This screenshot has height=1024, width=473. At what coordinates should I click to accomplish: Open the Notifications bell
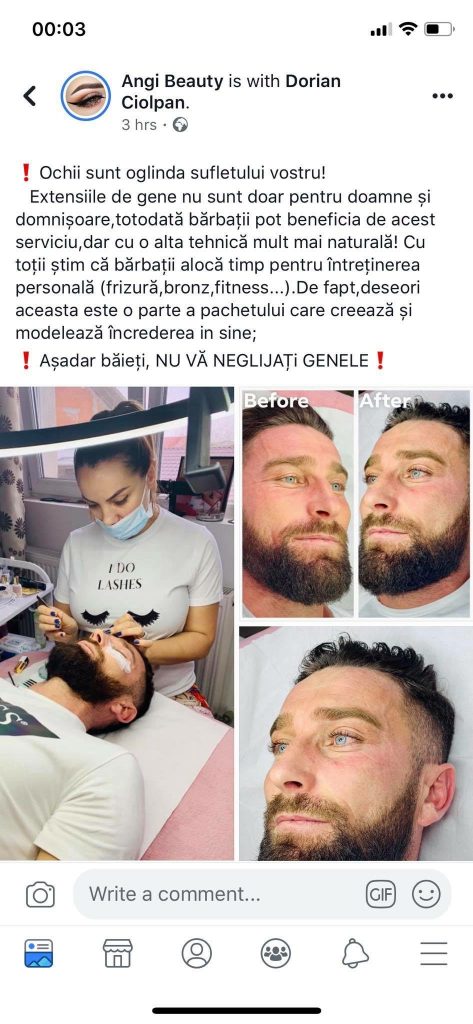[355, 954]
